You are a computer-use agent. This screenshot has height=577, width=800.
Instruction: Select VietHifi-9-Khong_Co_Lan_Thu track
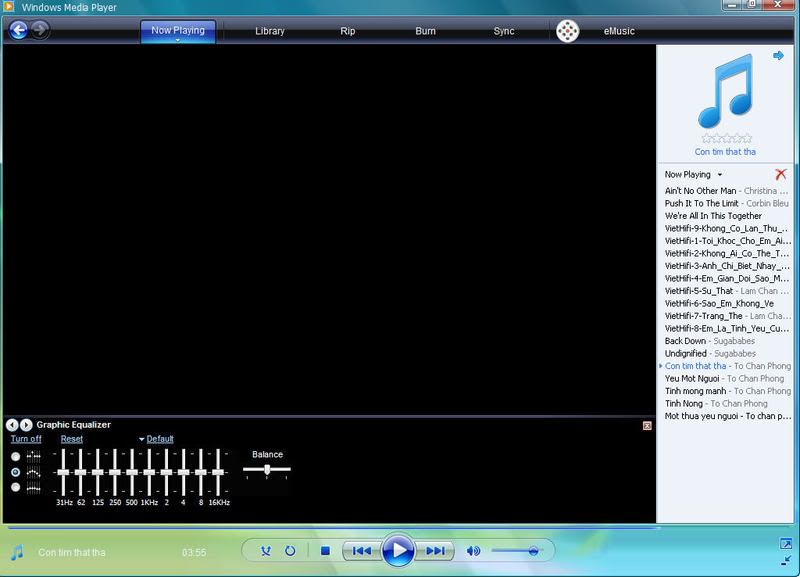tap(726, 228)
